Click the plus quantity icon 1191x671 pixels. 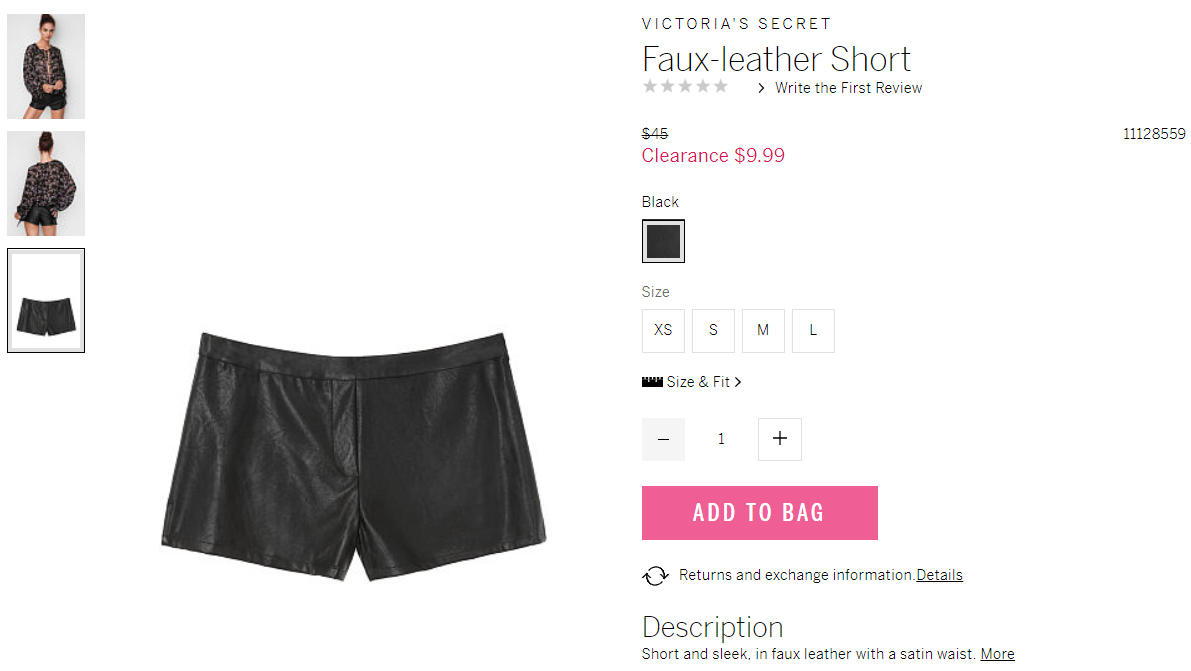[779, 439]
